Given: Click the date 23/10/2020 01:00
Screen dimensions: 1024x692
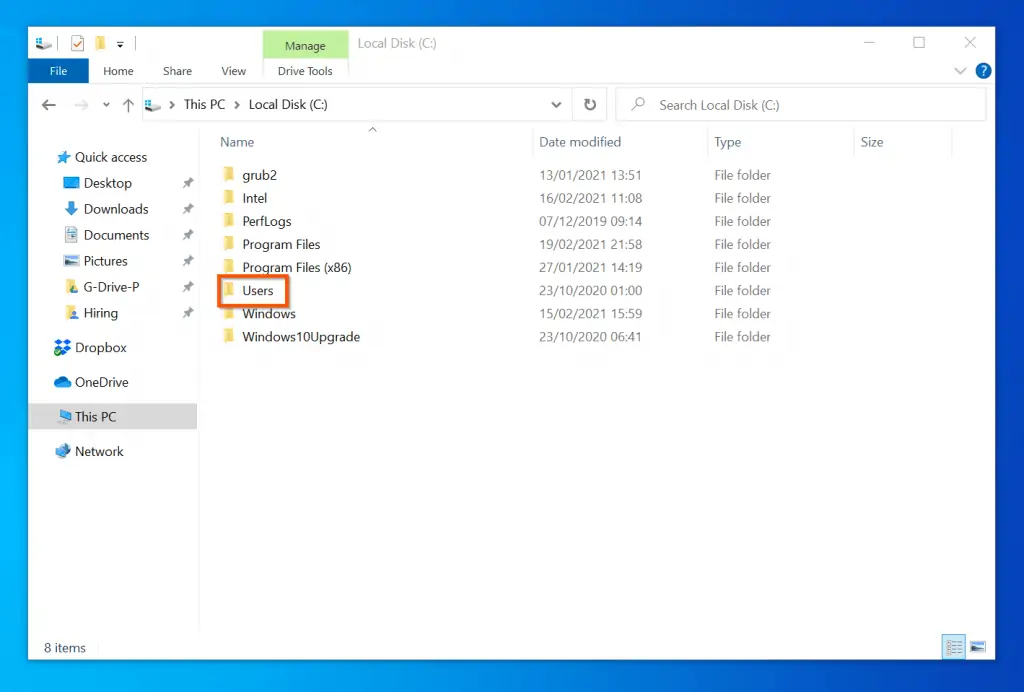Looking at the screenshot, I should [x=590, y=291].
